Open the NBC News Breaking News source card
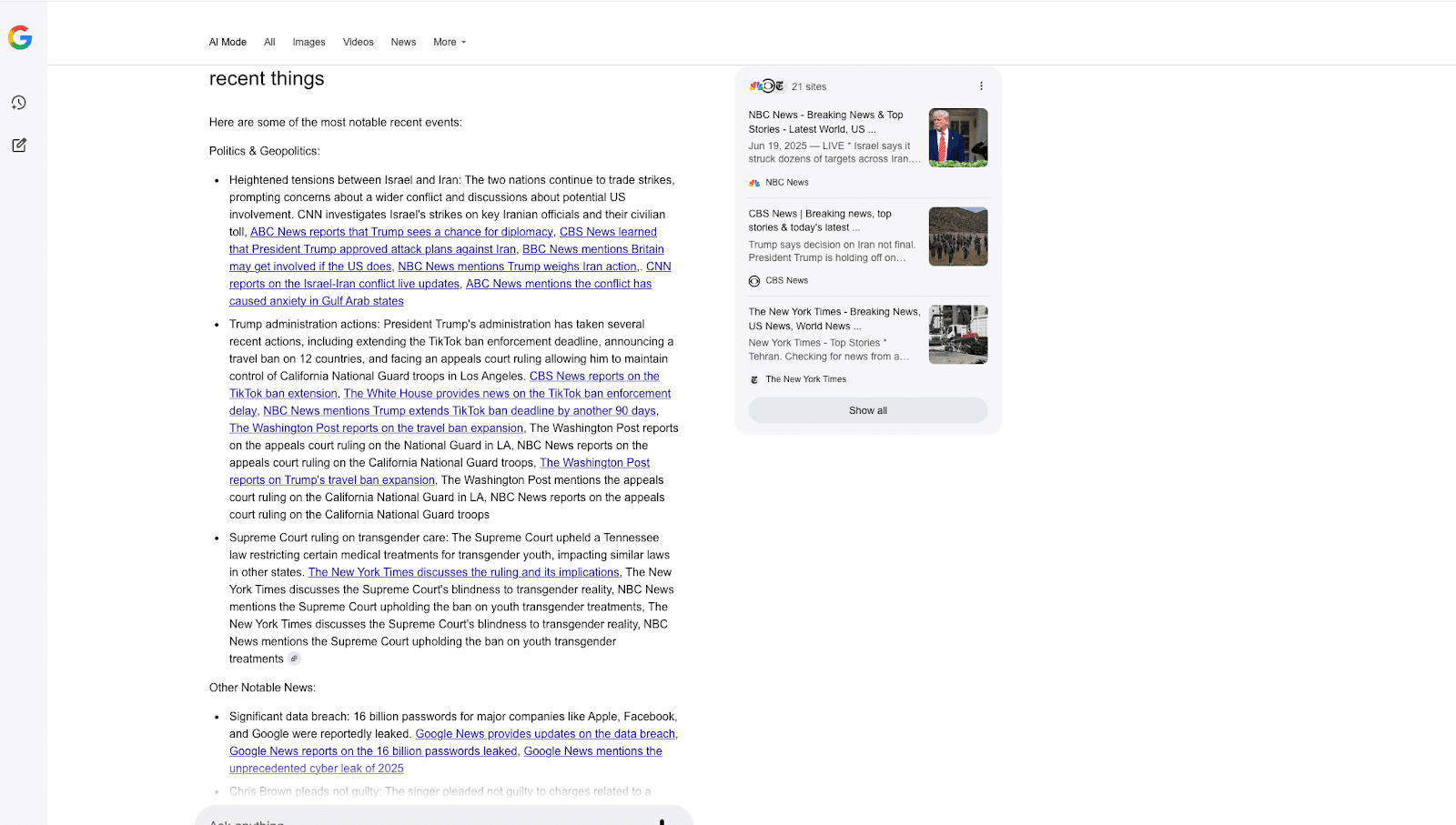This screenshot has height=825, width=1456. tap(868, 148)
